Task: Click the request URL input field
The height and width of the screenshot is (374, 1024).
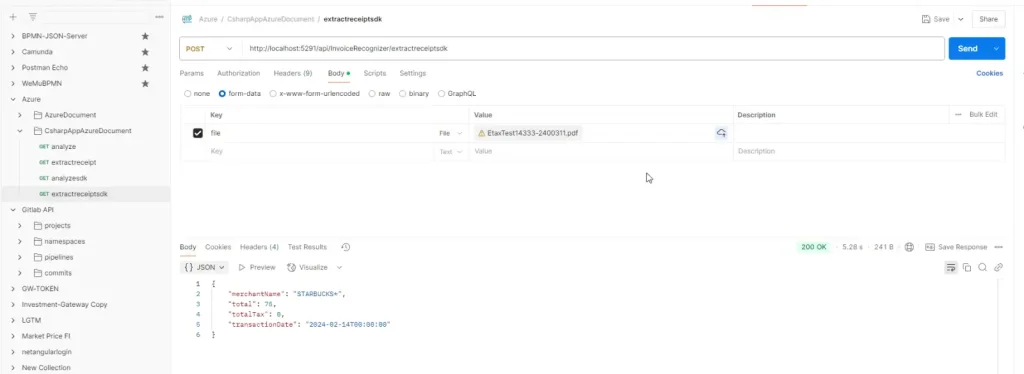Action: click(593, 48)
